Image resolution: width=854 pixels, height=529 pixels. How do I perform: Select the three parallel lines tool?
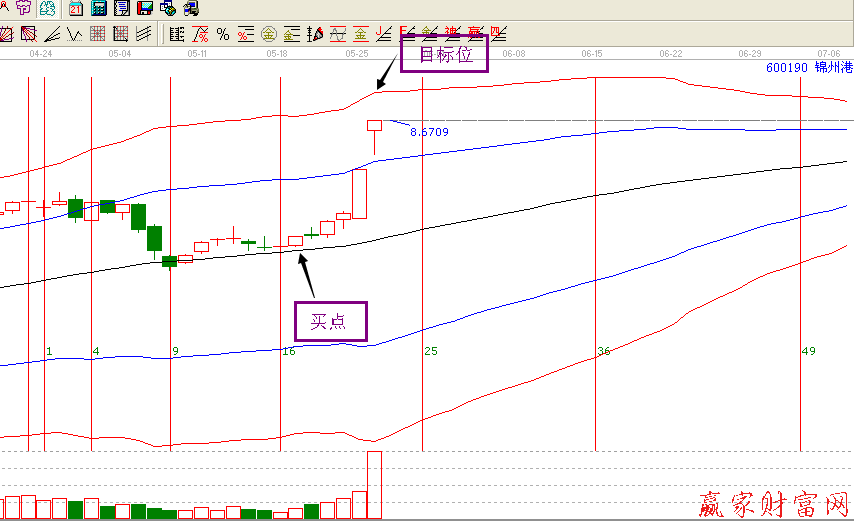coord(143,35)
